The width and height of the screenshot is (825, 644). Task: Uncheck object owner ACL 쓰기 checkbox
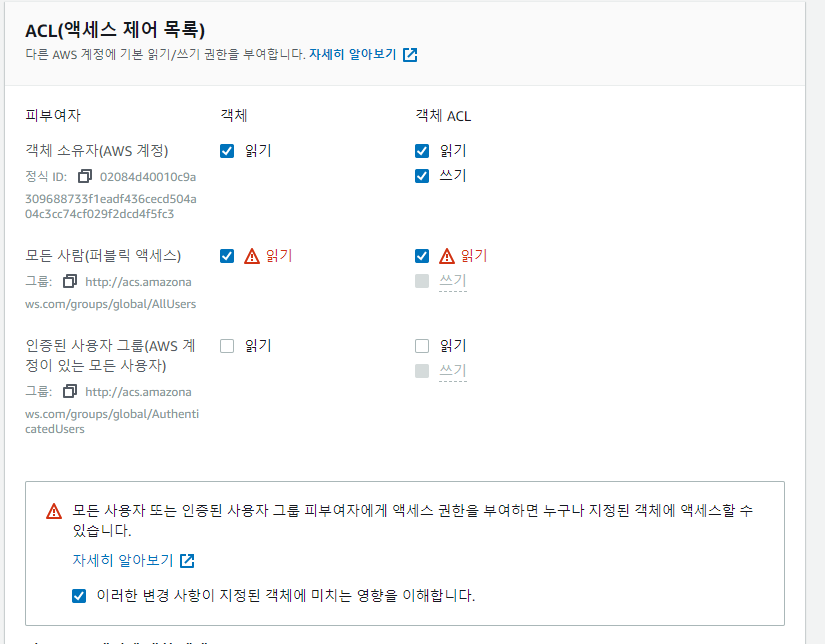coord(422,176)
